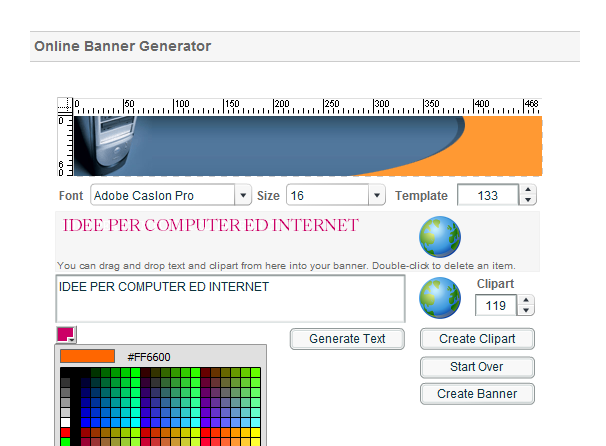Pick the pure red swatch in left column
Image resolution: width=606 pixels, height=446 pixels.
(65, 432)
